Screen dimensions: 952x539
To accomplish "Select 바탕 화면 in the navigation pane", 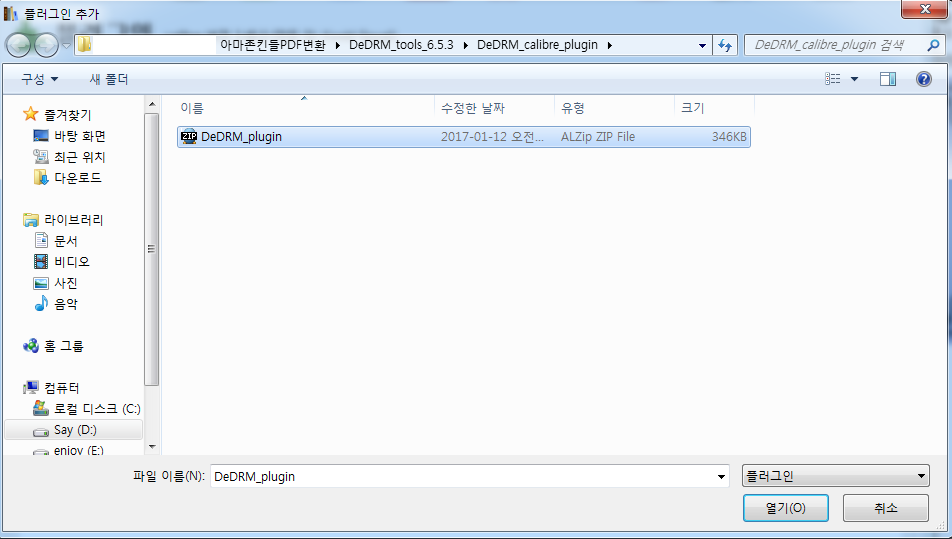I will pos(80,136).
